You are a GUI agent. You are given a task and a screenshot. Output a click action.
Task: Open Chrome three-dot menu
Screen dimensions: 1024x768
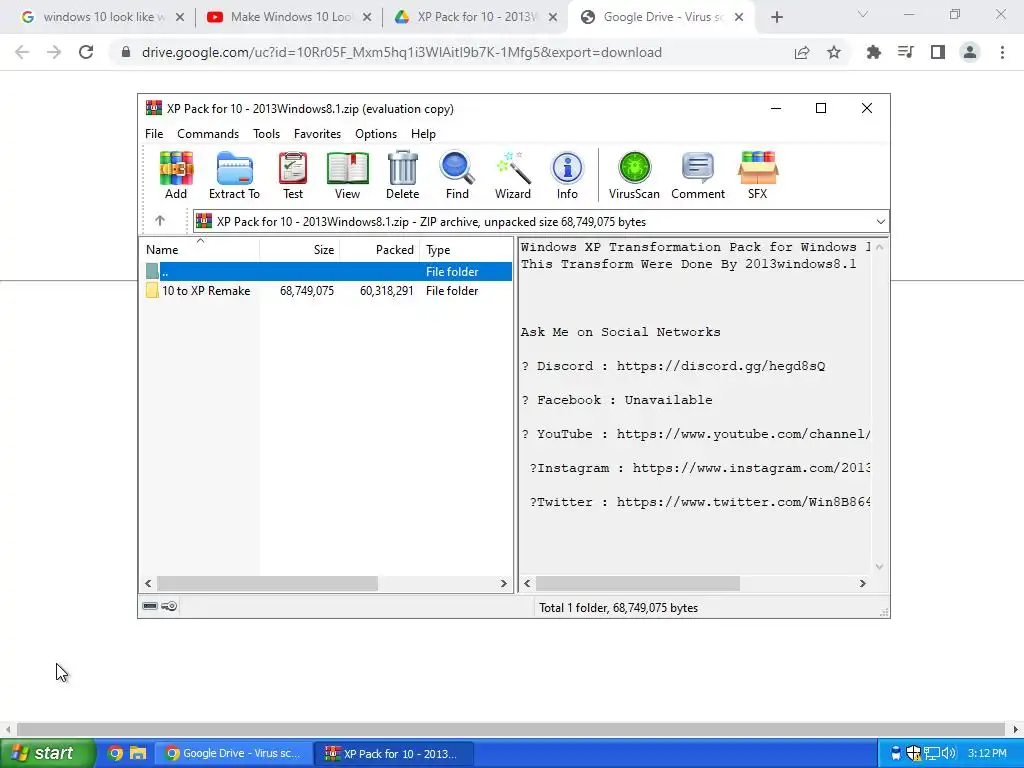click(x=1002, y=52)
